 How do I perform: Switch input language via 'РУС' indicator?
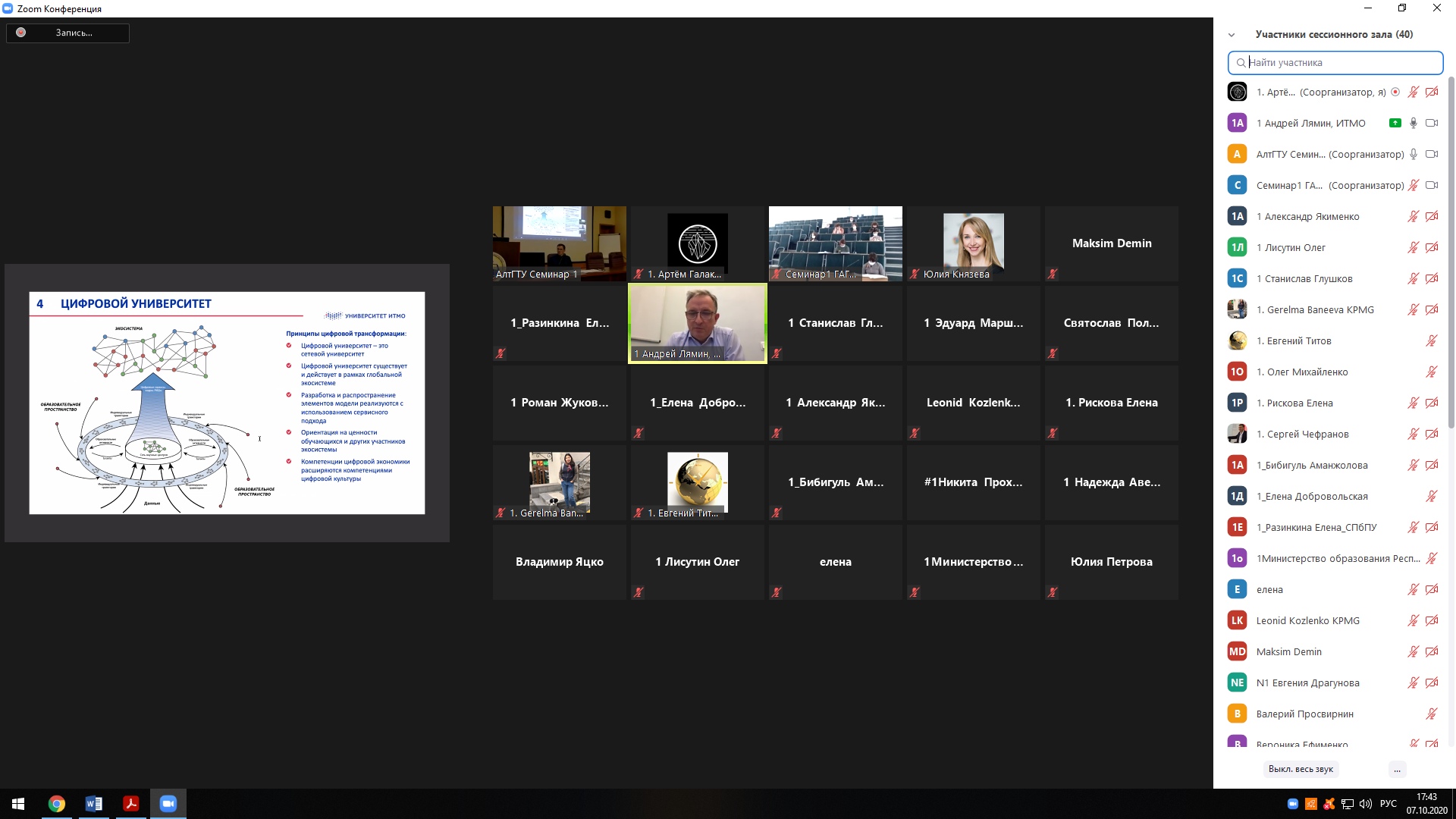[1389, 804]
